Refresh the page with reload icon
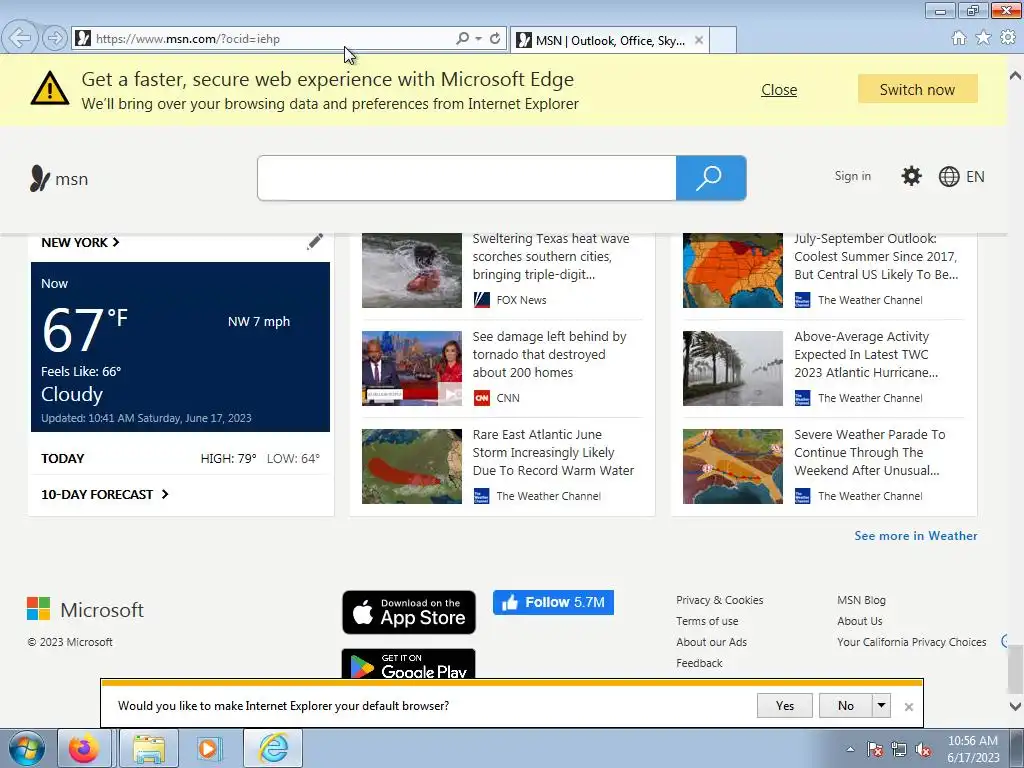 [495, 39]
